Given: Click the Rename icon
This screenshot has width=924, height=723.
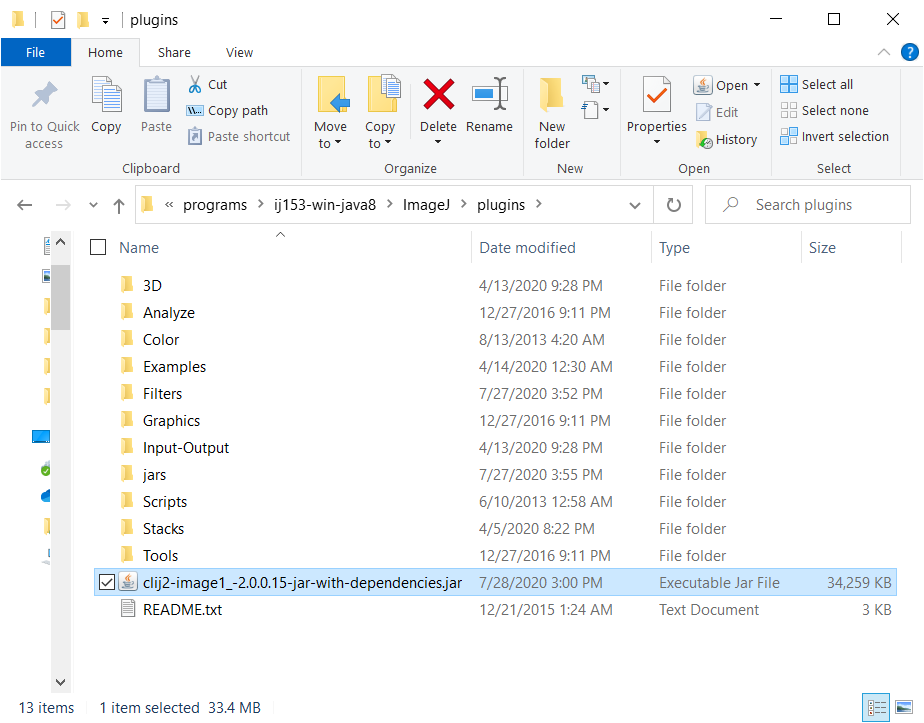Looking at the screenshot, I should coord(489,94).
